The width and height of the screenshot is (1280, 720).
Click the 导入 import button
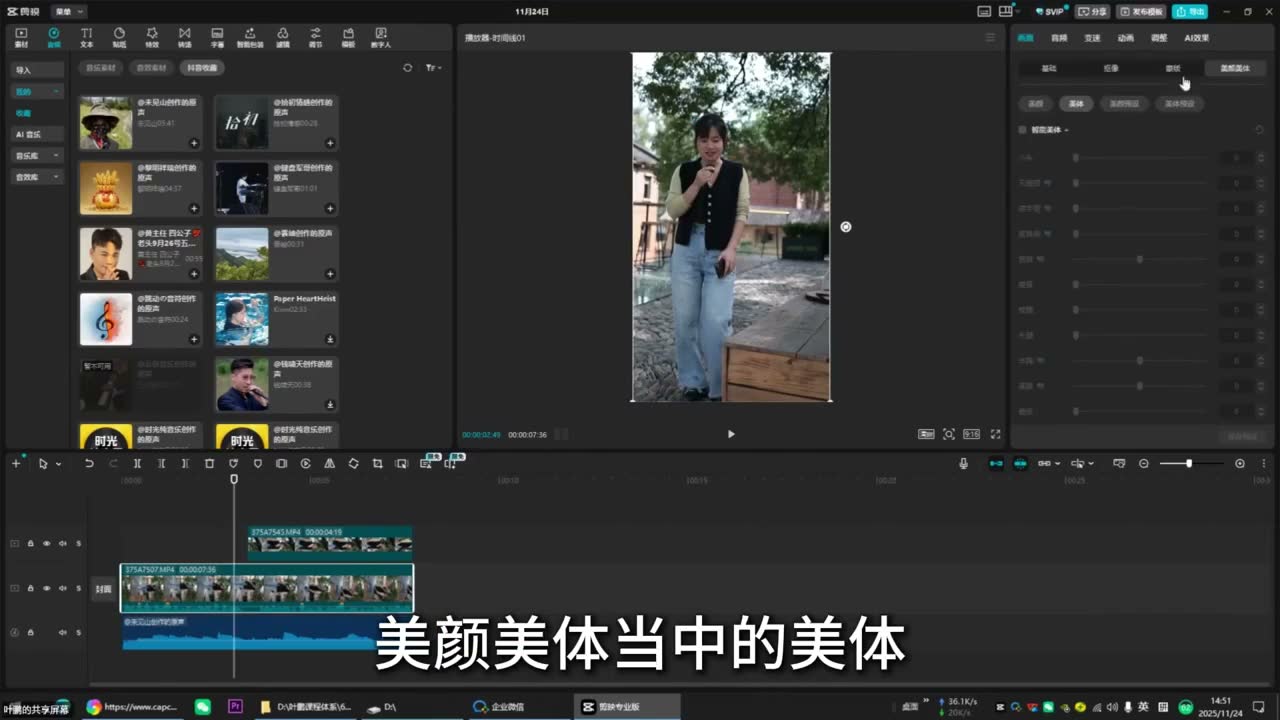click(37, 70)
